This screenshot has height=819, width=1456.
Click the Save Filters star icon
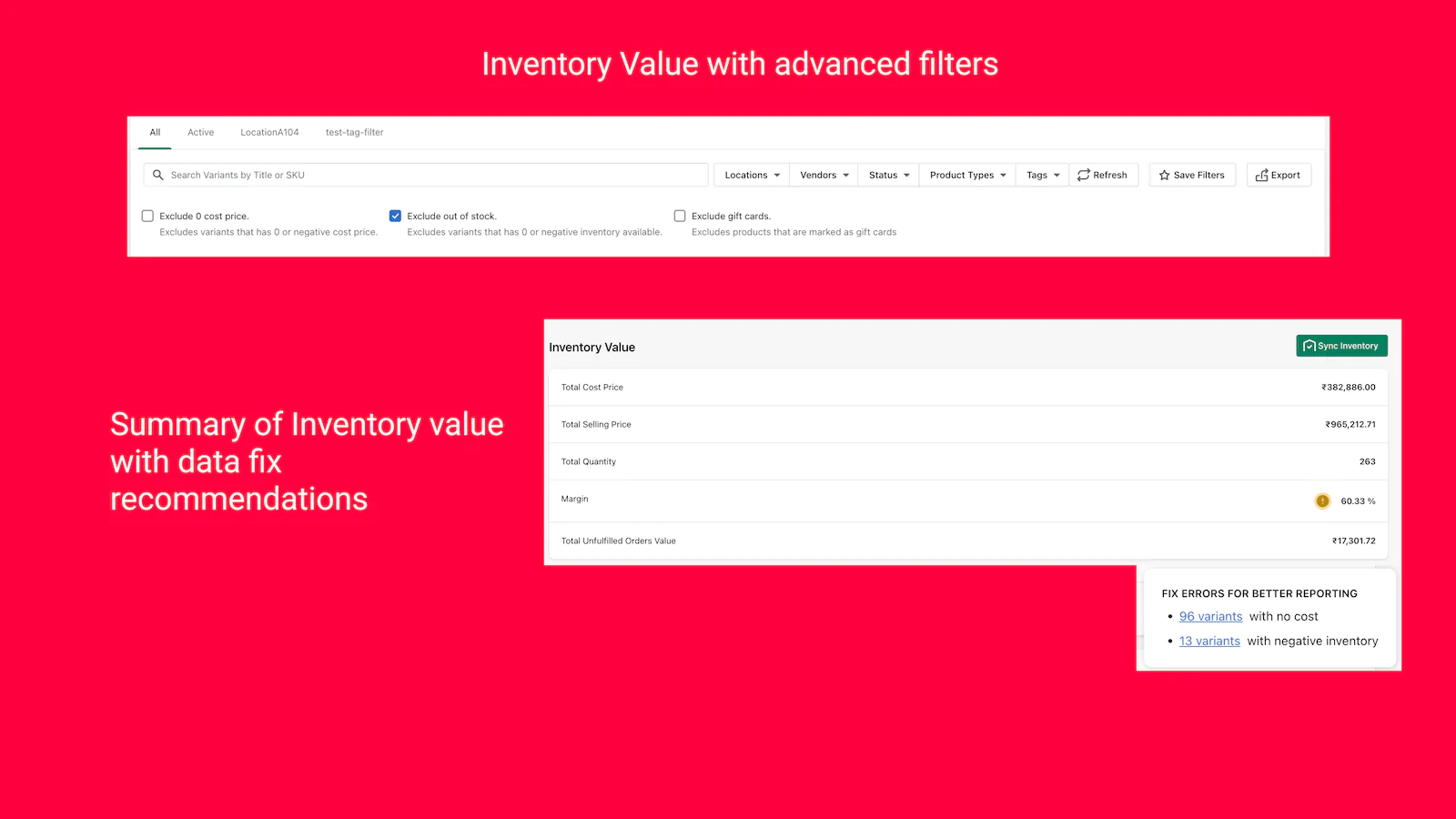click(x=1164, y=175)
